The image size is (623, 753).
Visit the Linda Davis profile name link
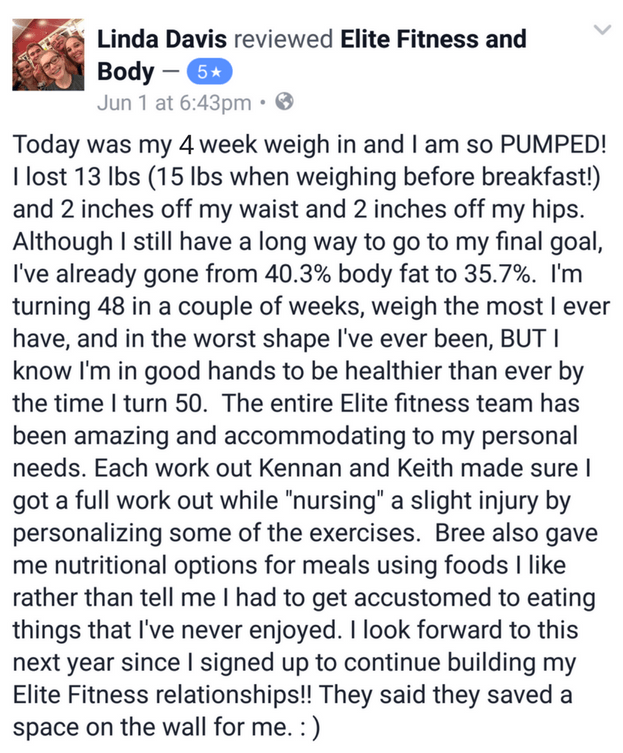(x=162, y=39)
